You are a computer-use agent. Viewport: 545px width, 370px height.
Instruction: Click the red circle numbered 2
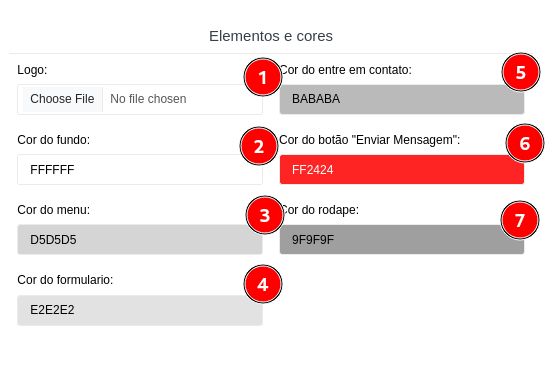[259, 146]
